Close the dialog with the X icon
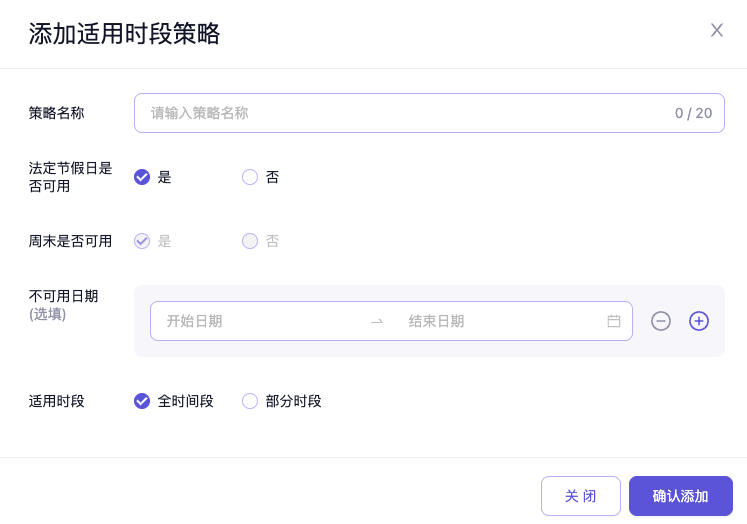Screen dimensions: 747x524 click(x=717, y=30)
